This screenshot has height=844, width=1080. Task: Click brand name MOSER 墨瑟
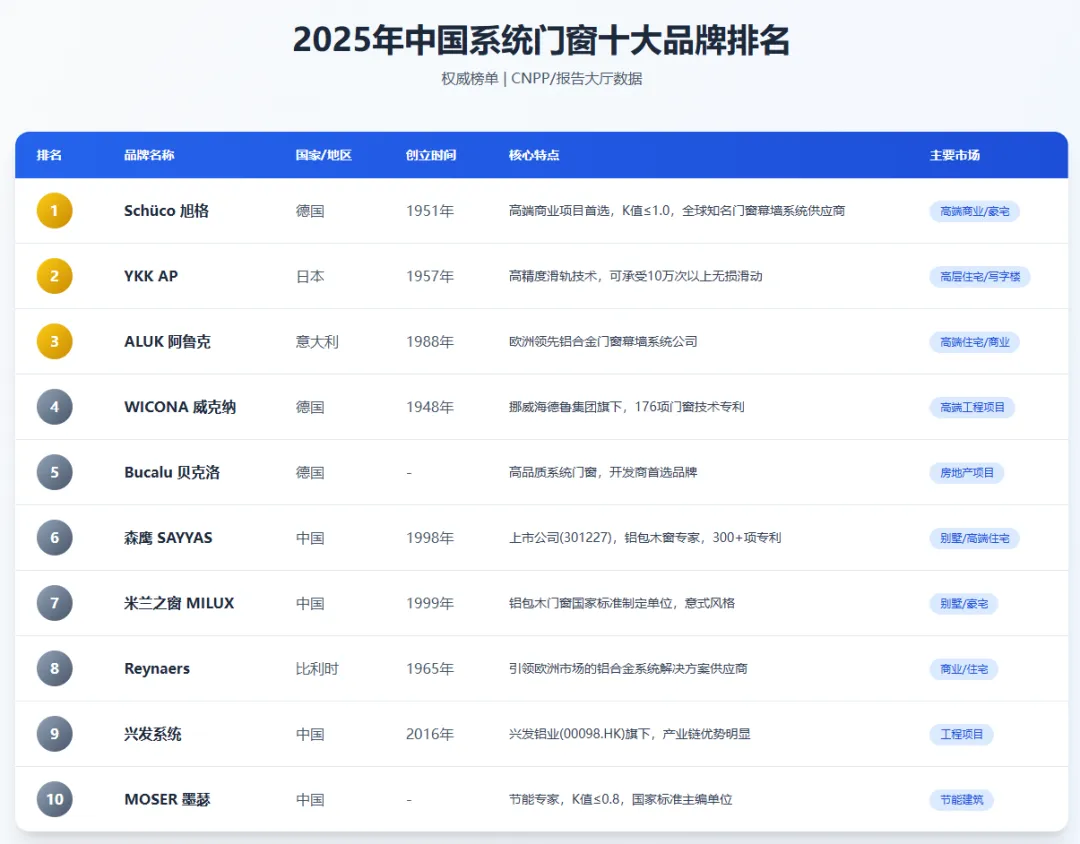pos(167,800)
